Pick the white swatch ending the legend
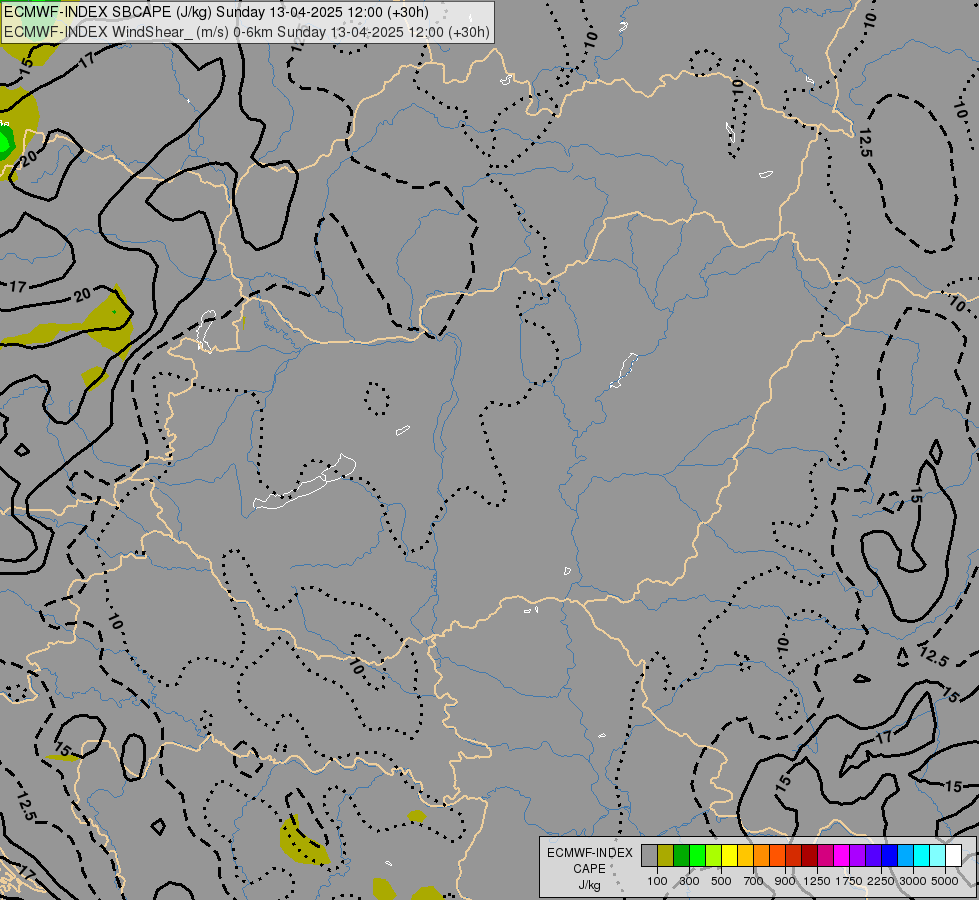Image resolution: width=979 pixels, height=900 pixels. point(953,855)
